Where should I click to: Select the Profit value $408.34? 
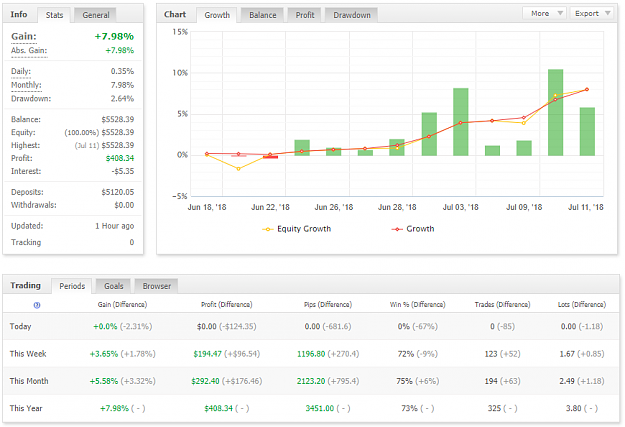[x=120, y=158]
